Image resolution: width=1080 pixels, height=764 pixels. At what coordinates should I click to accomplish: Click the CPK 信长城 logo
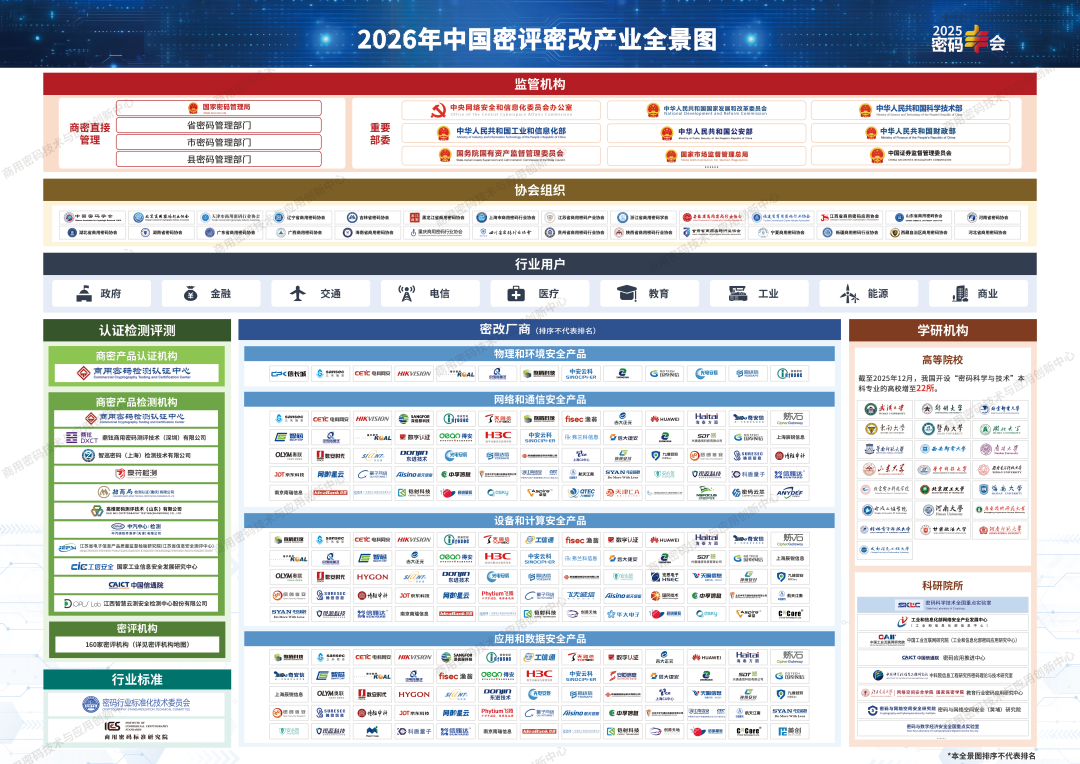(289, 373)
